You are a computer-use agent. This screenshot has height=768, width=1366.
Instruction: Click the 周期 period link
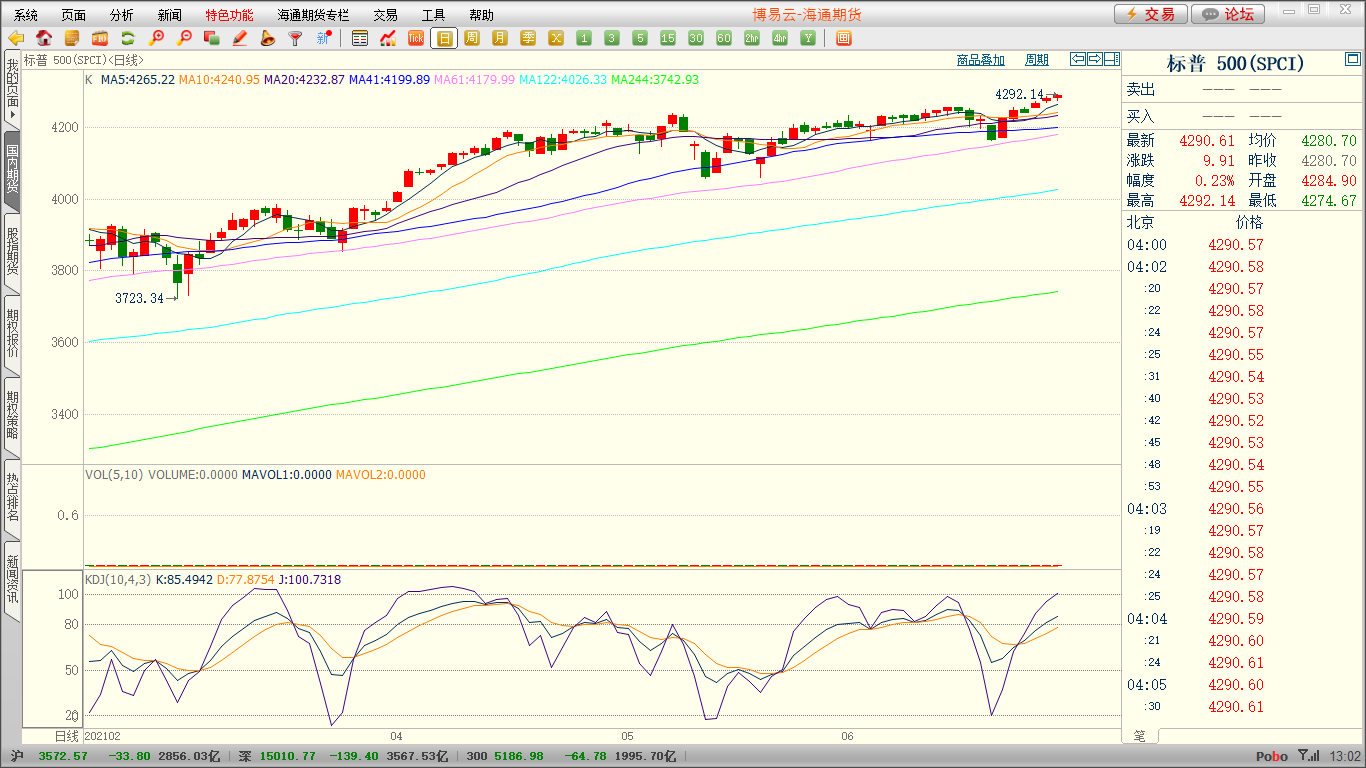[1037, 60]
